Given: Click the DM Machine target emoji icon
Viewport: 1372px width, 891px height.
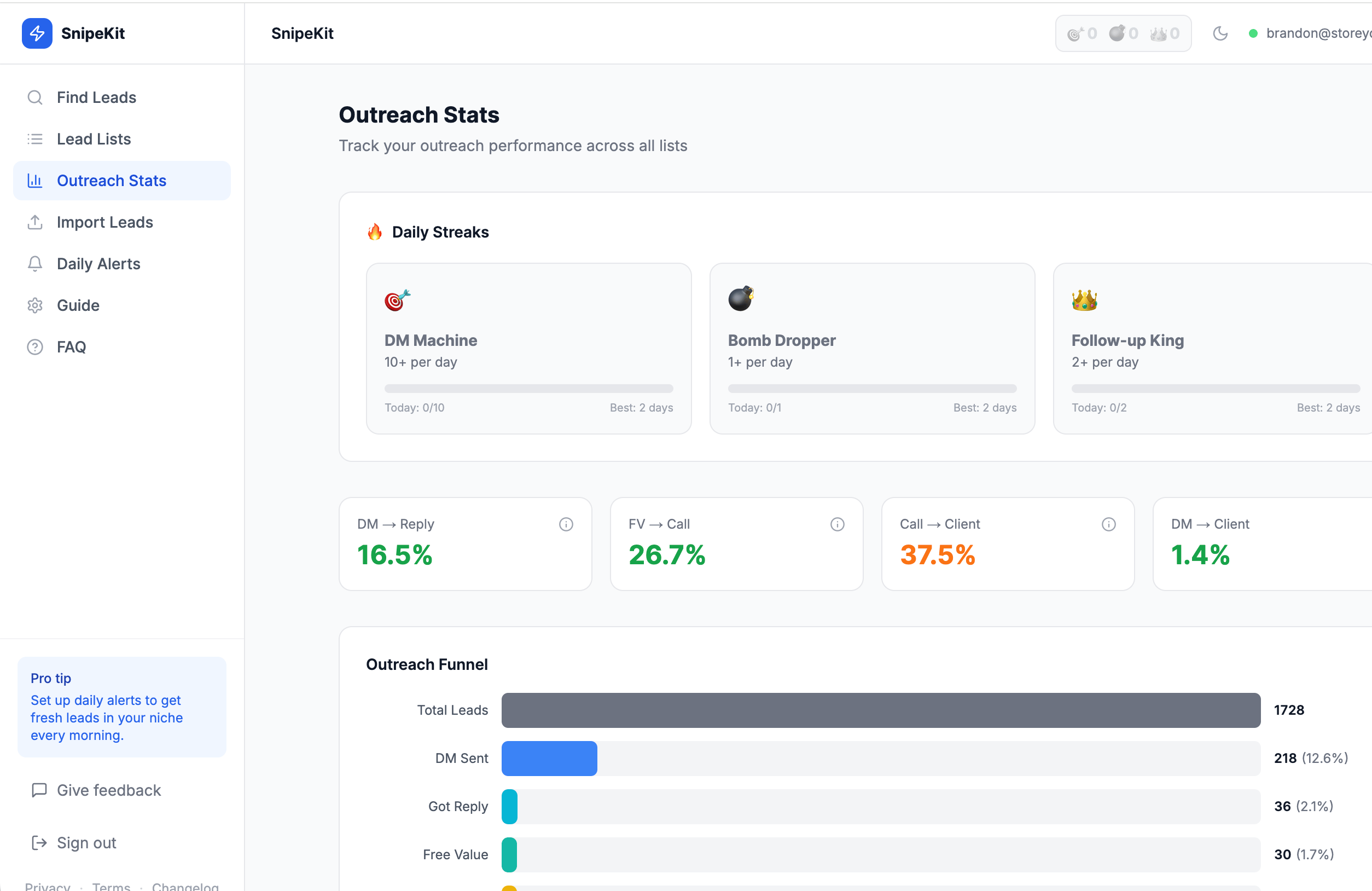Looking at the screenshot, I should tap(397, 300).
